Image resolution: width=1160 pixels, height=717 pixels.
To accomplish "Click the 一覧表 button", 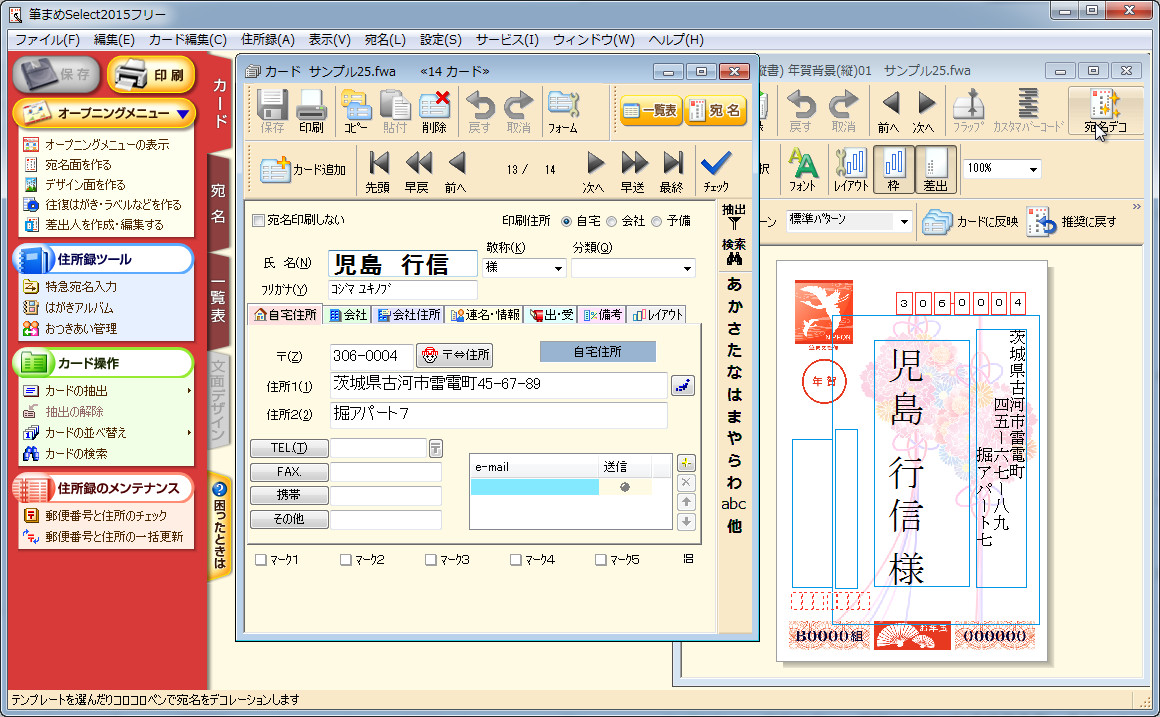I will (650, 110).
